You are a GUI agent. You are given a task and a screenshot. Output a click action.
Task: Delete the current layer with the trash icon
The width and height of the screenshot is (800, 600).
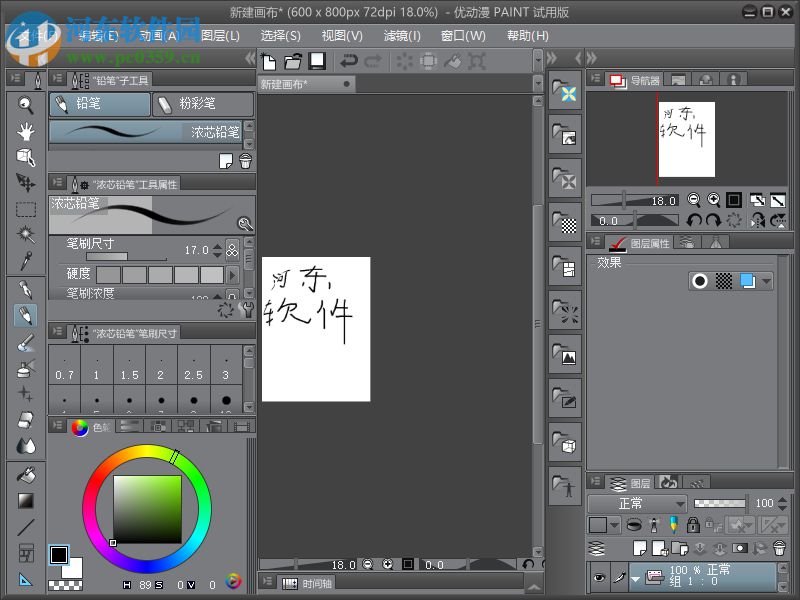click(780, 548)
